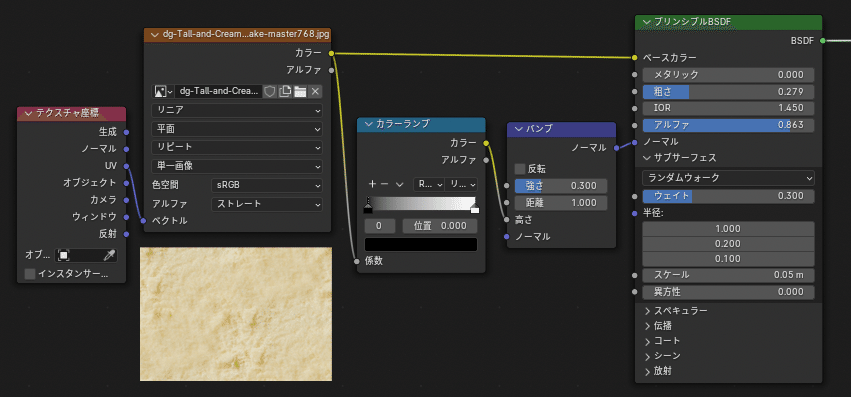Open the sRGB color space dropdown
This screenshot has width=851, height=397.
tap(266, 185)
